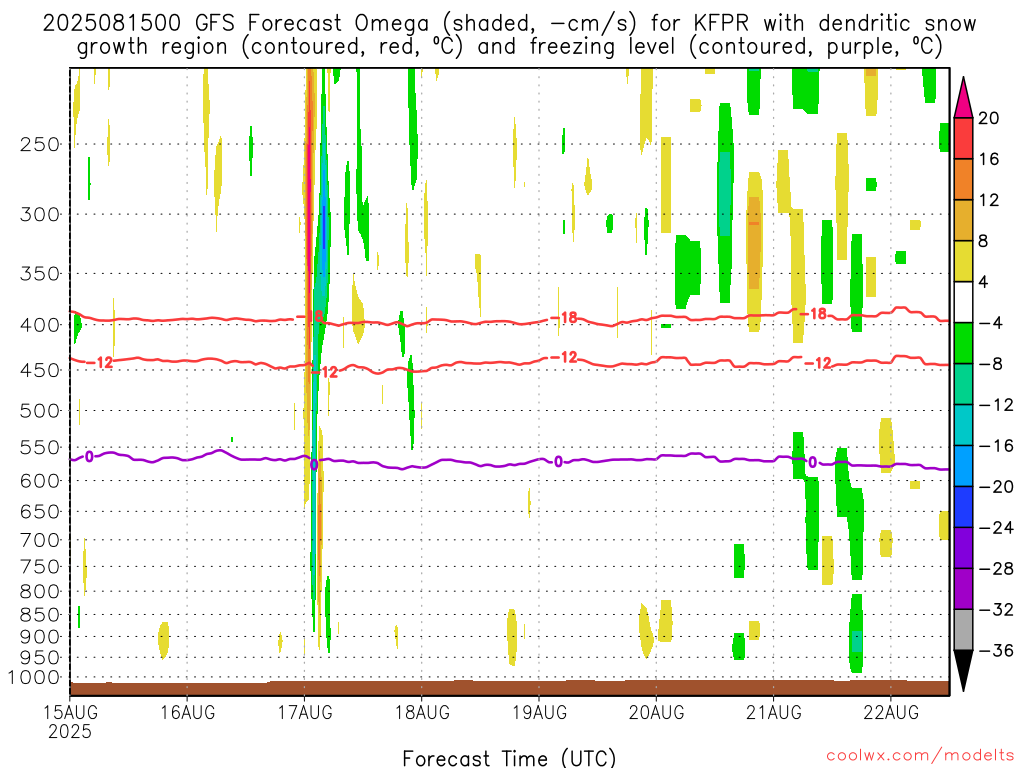
Task: Select the 600 pressure level label
Action: (40, 481)
